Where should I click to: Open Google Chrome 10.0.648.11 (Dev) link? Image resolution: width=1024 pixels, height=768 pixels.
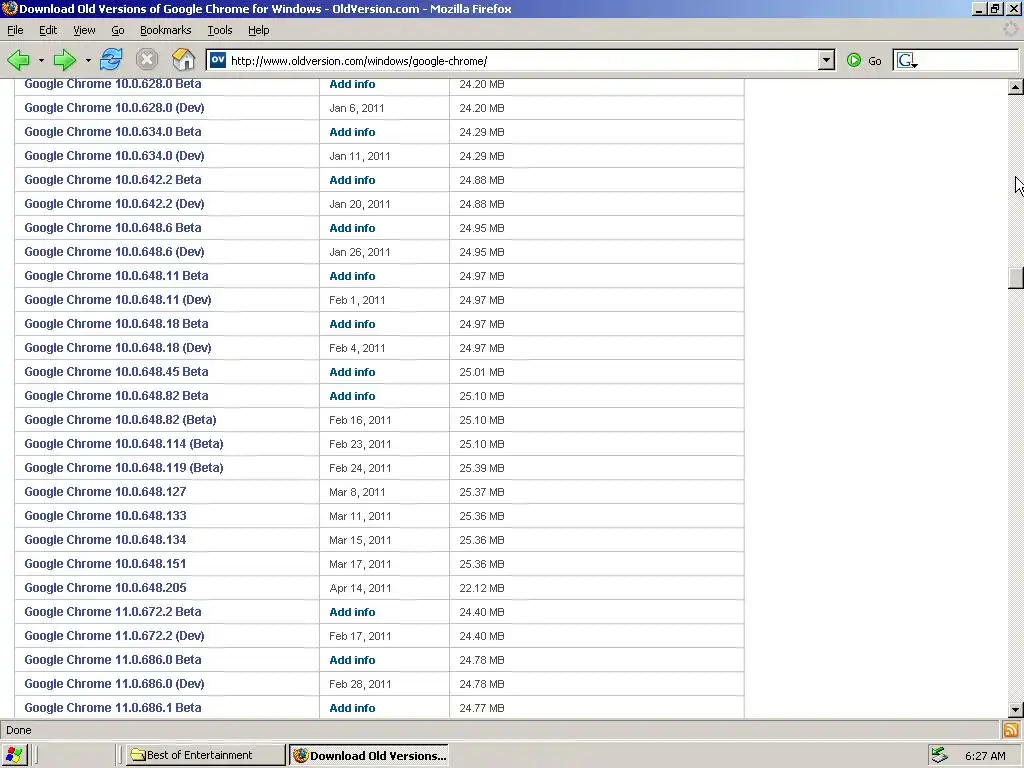[x=118, y=300]
